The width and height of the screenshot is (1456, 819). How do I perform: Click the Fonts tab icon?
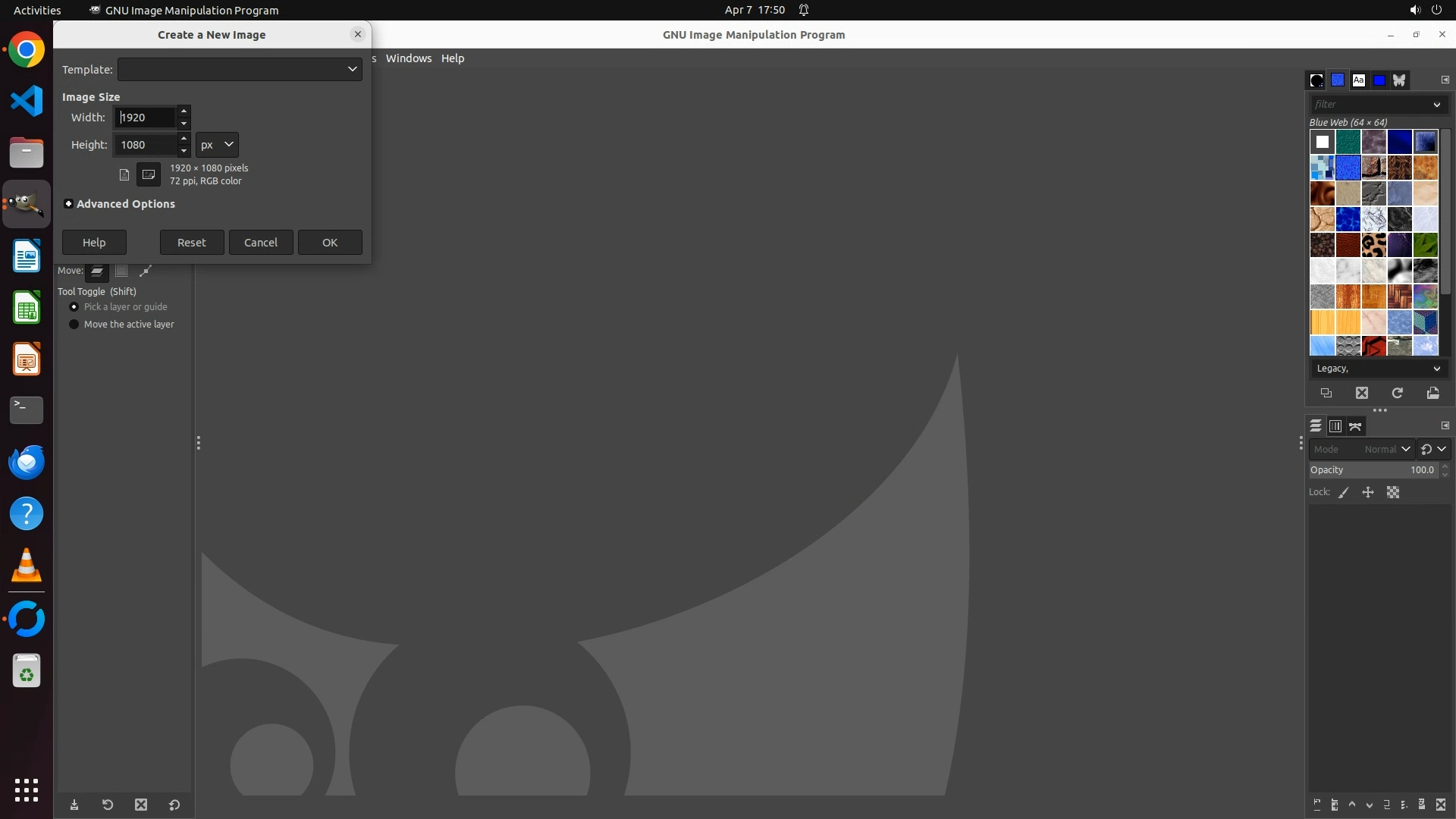1358,80
